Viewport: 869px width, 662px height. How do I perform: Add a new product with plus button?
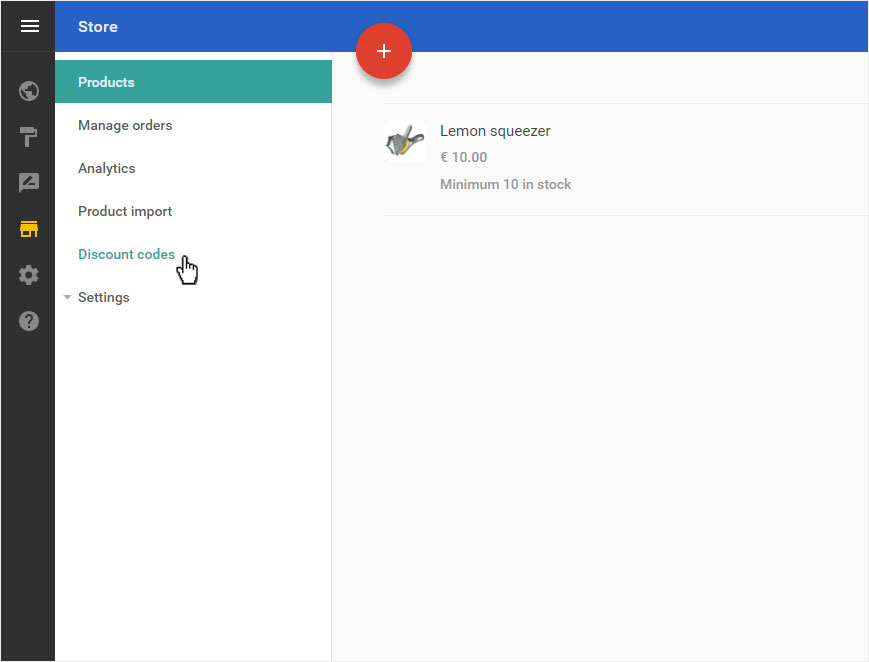(384, 51)
